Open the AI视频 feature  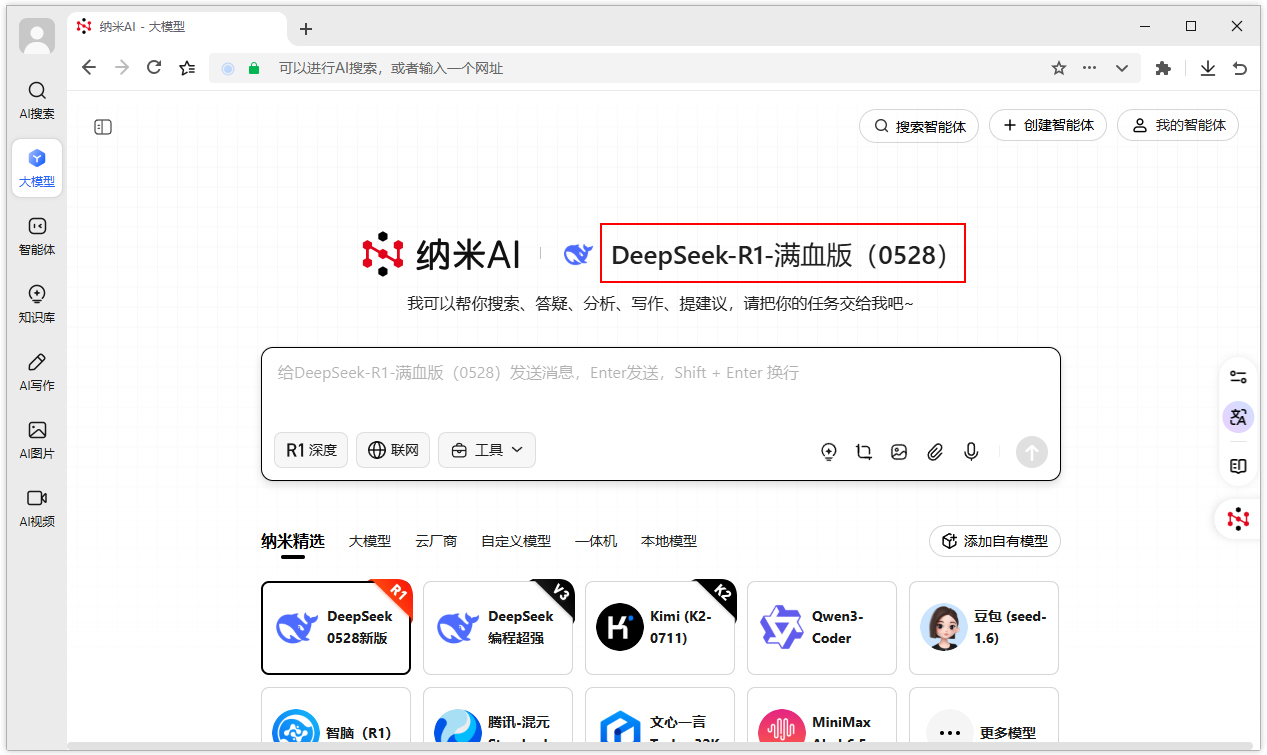pos(36,506)
